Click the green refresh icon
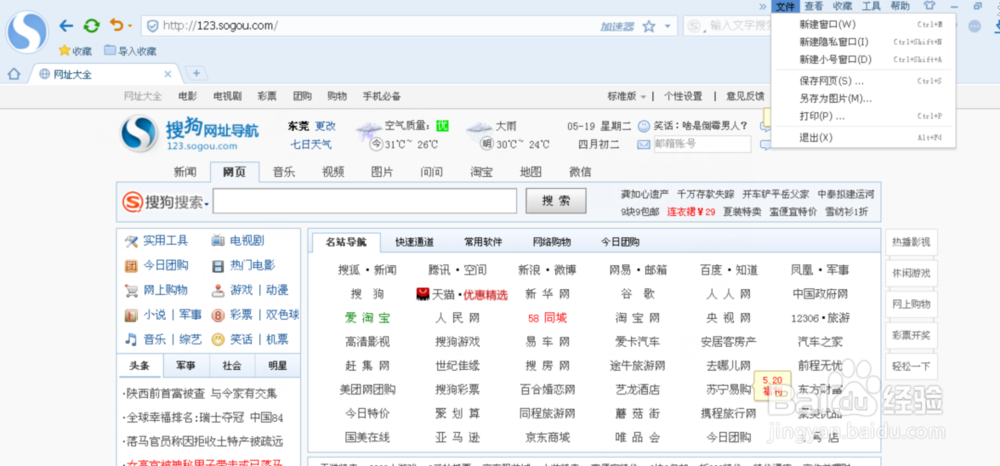This screenshot has height=466, width=1000. click(92, 25)
